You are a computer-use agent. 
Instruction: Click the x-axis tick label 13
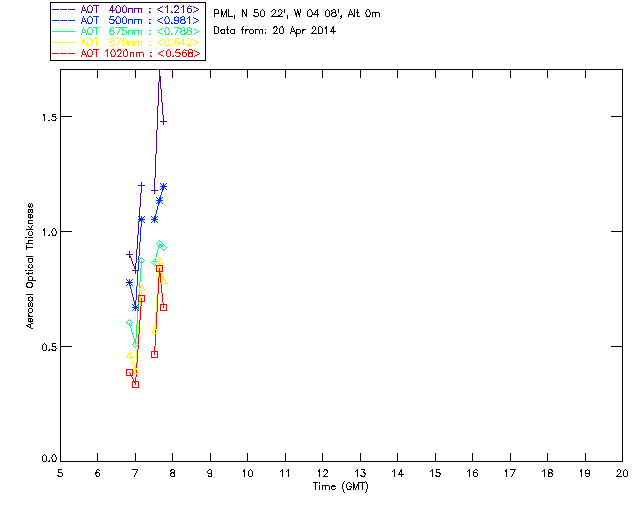click(360, 473)
